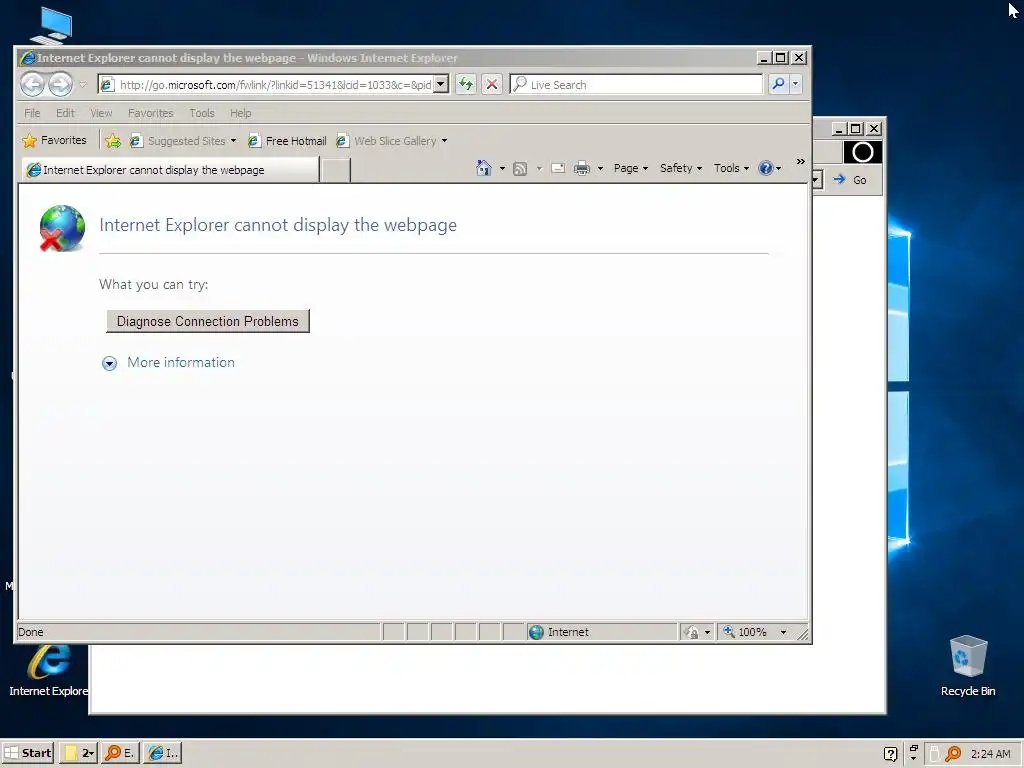This screenshot has height=768, width=1024.
Task: Go back with the Back arrow button
Action: point(32,84)
